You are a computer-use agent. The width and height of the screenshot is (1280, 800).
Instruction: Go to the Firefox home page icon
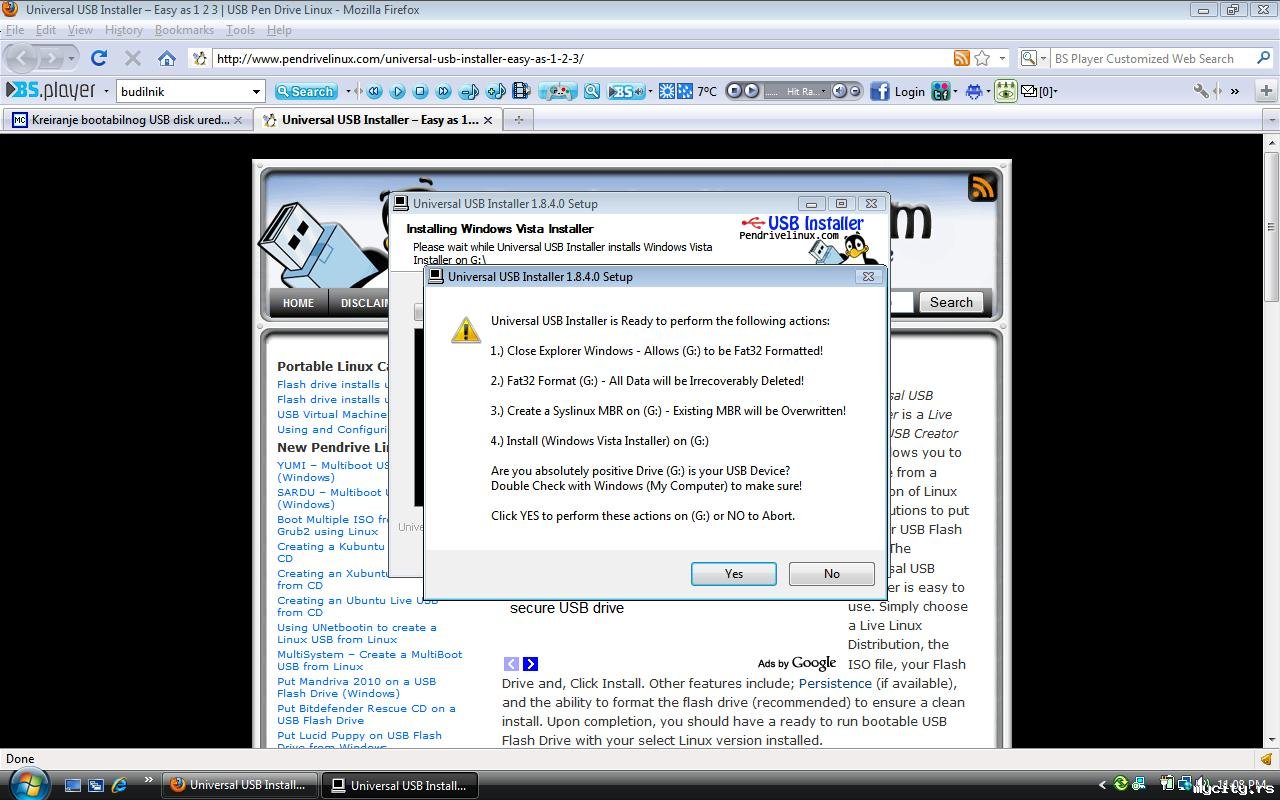point(167,58)
